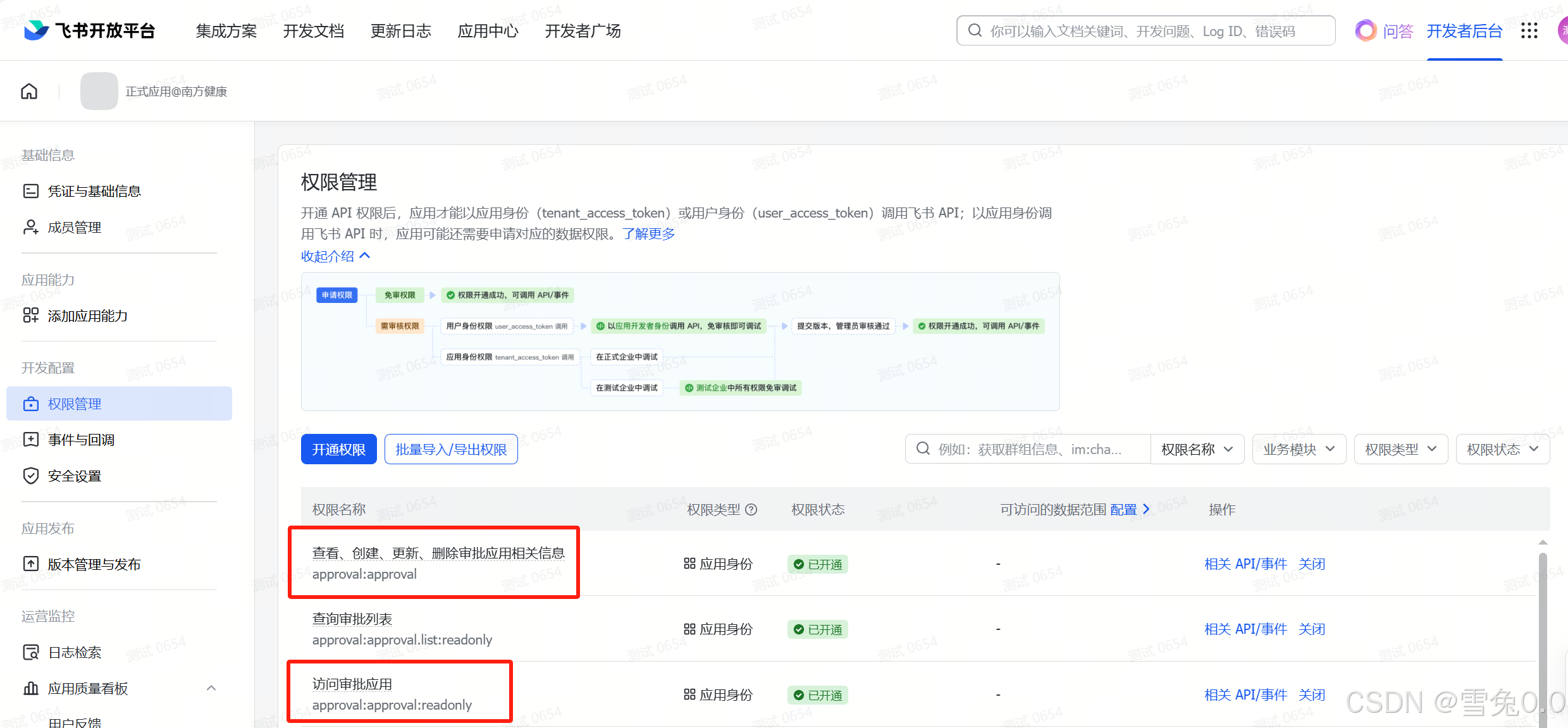The height and width of the screenshot is (728, 1568).
Task: Open the 业务模块 filter dropdown
Action: (x=1299, y=449)
